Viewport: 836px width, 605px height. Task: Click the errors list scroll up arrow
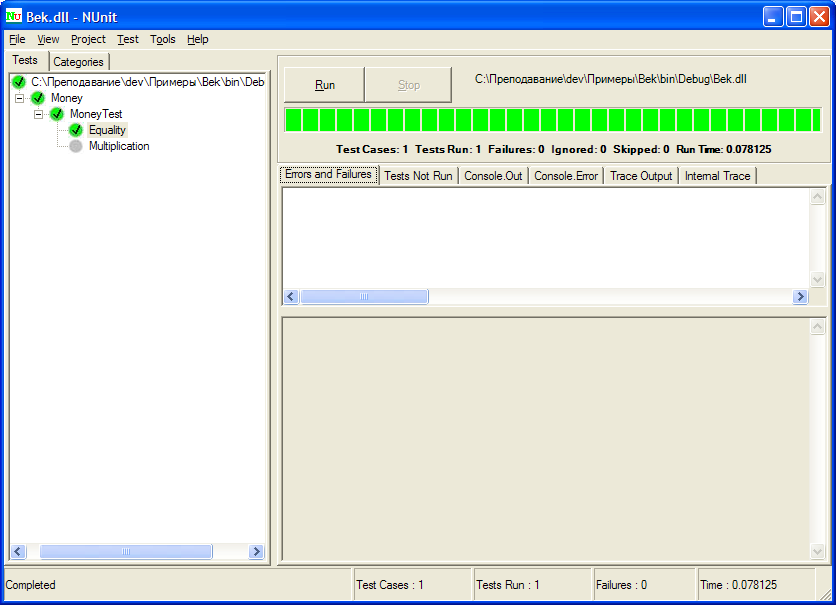coord(817,197)
